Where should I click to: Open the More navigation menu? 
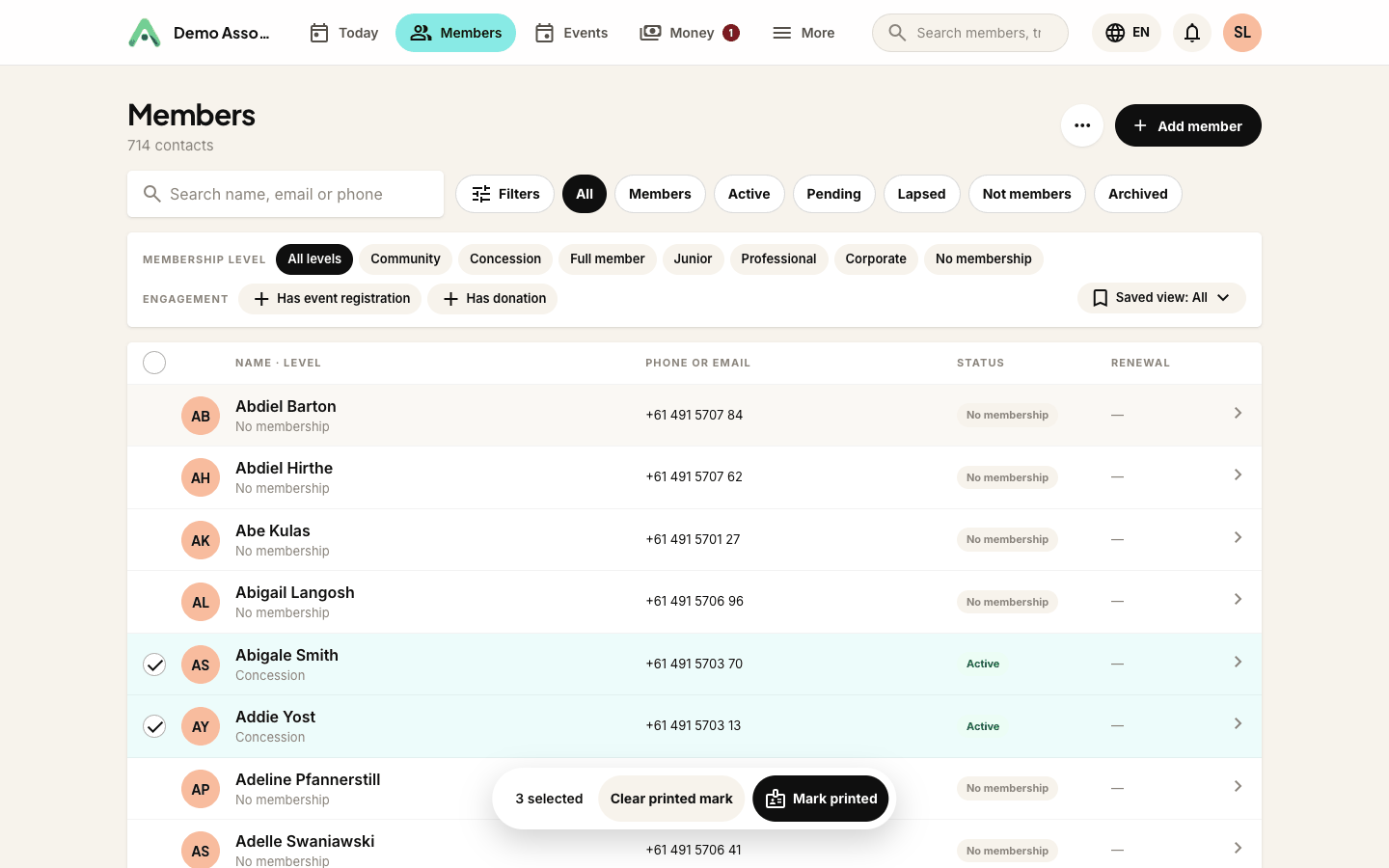(x=803, y=33)
